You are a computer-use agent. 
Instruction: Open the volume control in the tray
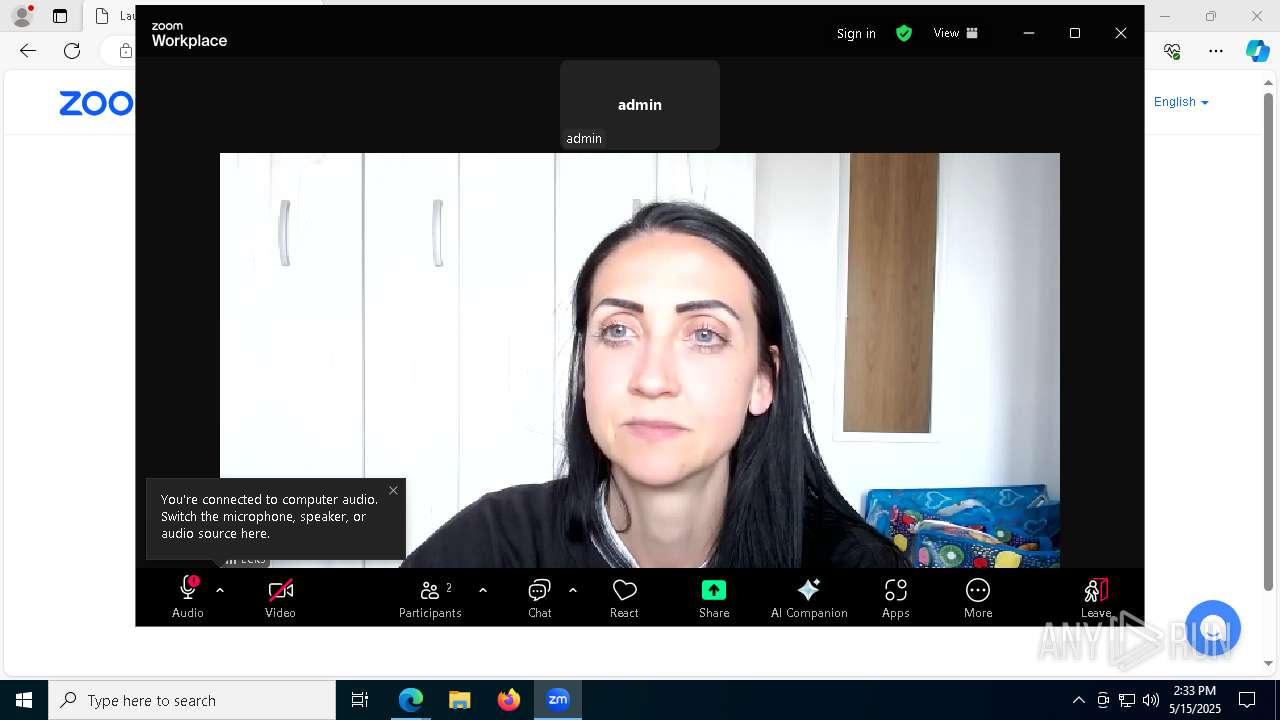tap(1151, 700)
